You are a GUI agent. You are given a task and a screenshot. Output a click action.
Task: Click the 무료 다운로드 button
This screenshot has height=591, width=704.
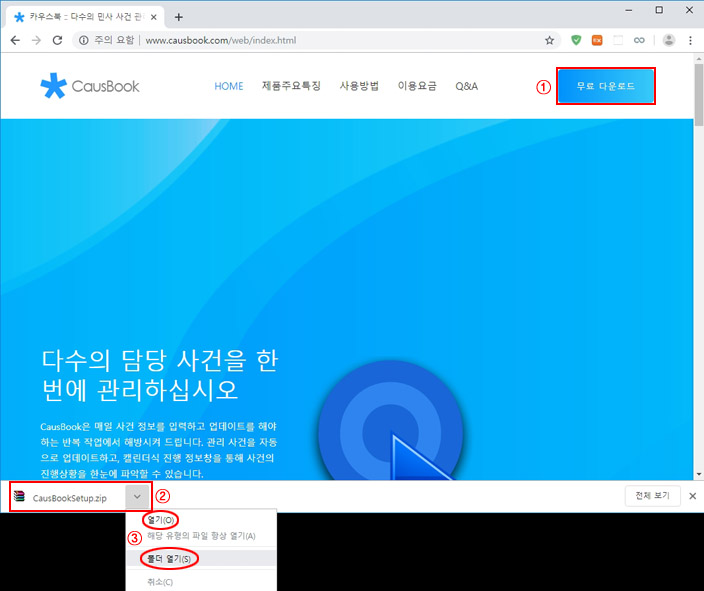pos(606,86)
